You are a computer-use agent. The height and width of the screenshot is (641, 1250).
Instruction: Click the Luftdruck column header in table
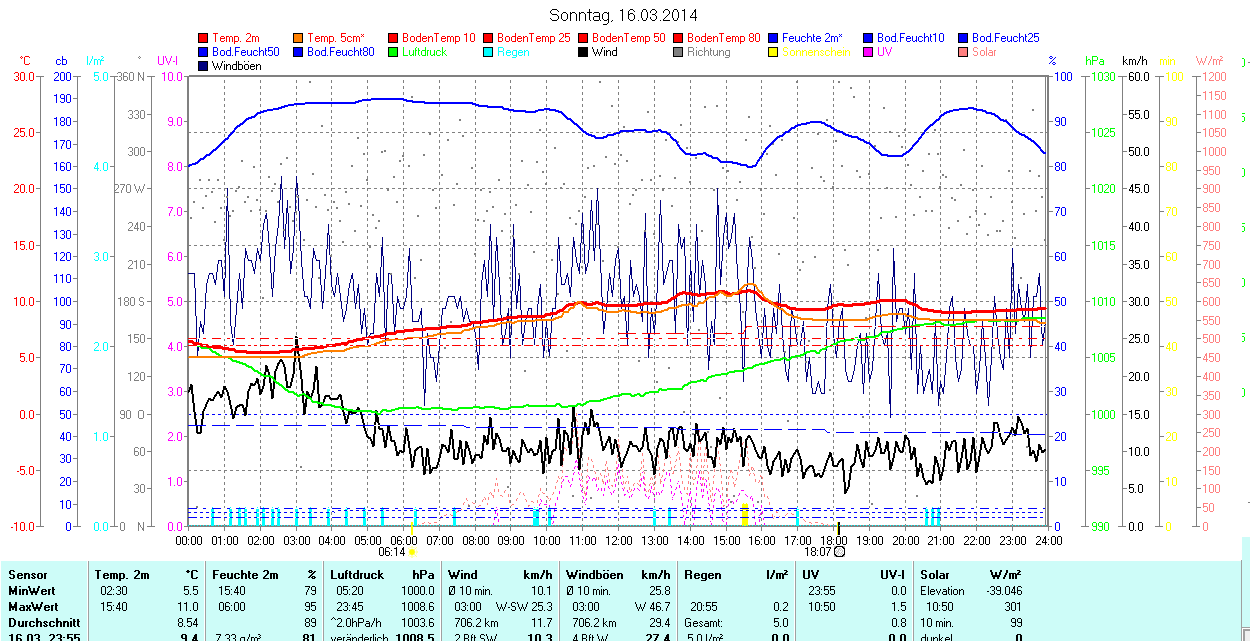(357, 575)
